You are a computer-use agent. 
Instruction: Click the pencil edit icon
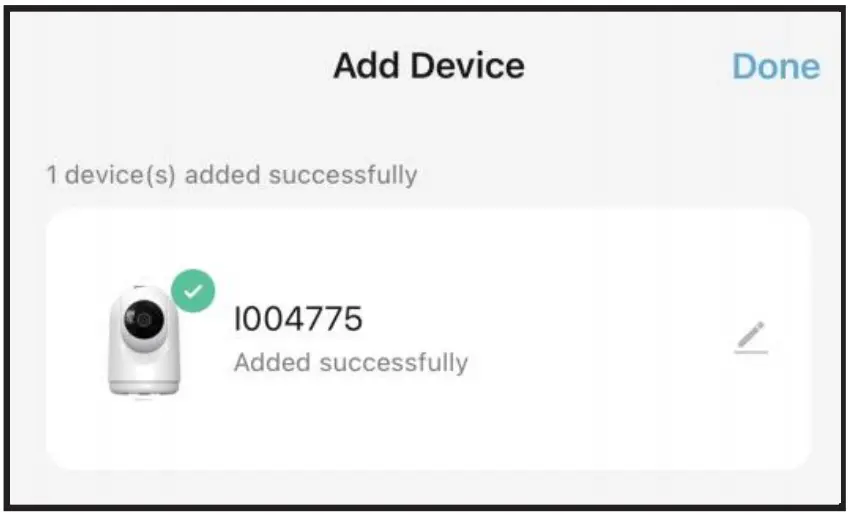pyautogui.click(x=750, y=338)
